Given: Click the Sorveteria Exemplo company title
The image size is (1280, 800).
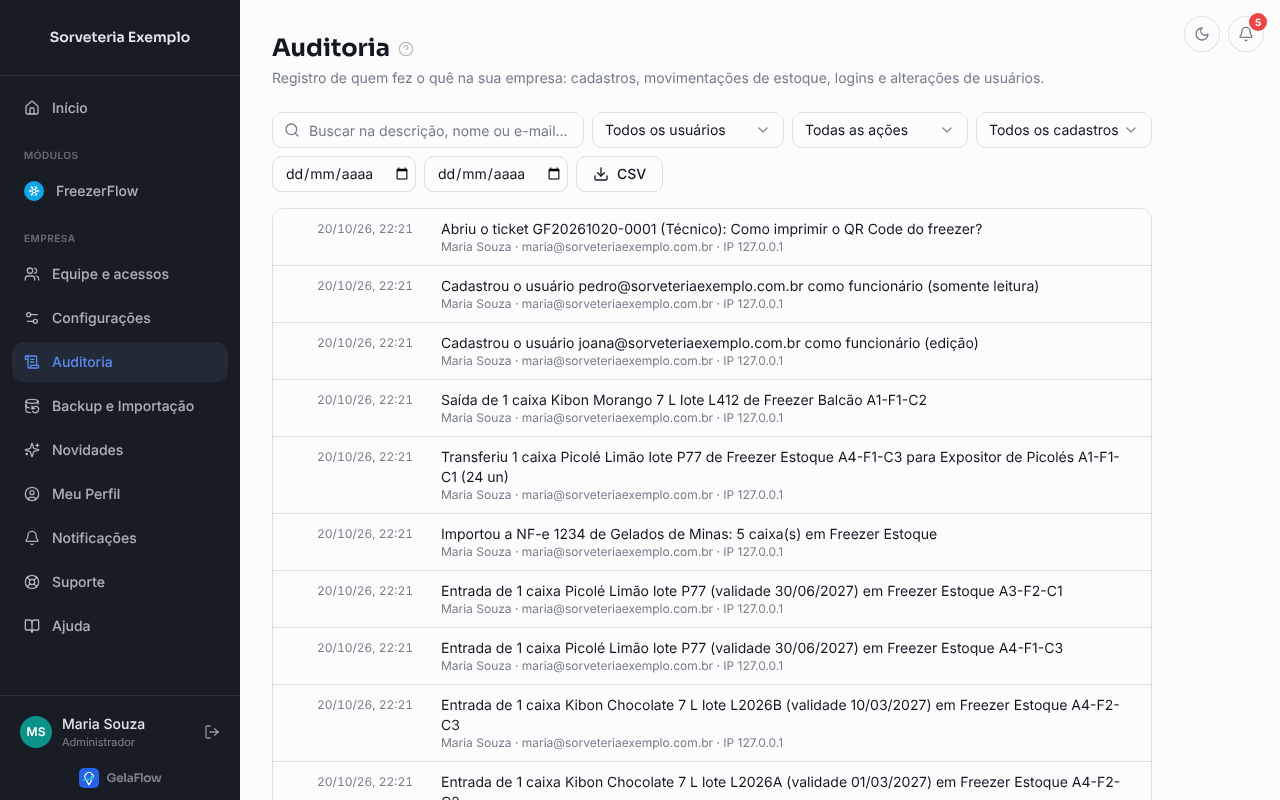Looking at the screenshot, I should tap(120, 37).
